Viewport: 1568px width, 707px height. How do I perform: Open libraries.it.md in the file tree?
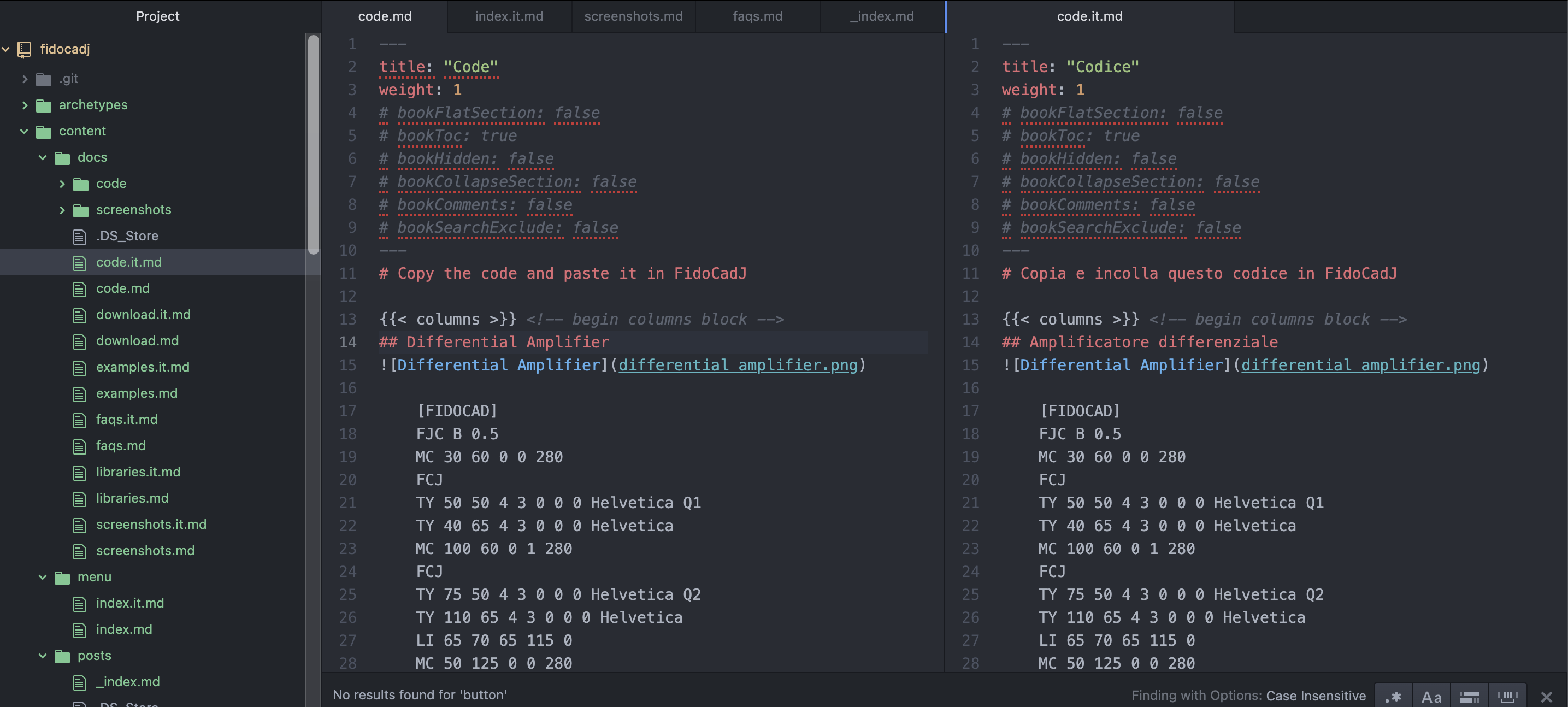[138, 472]
